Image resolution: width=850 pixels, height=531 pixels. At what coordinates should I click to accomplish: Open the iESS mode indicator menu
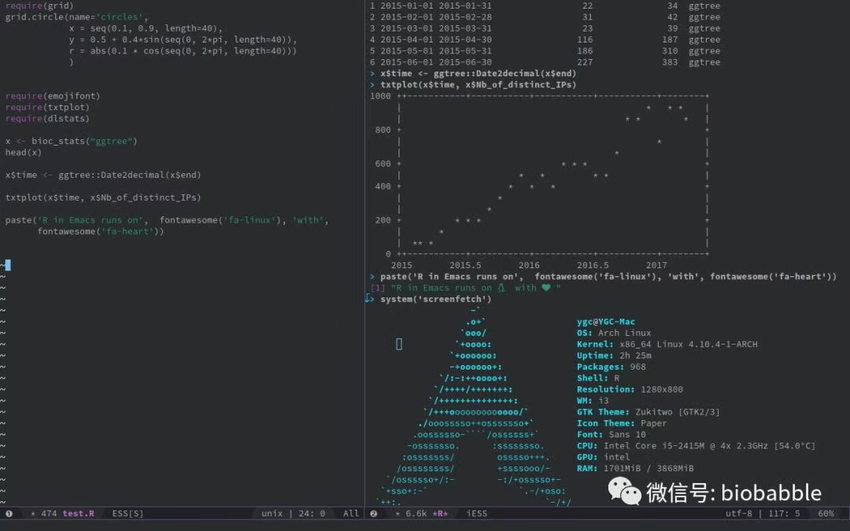(477, 513)
